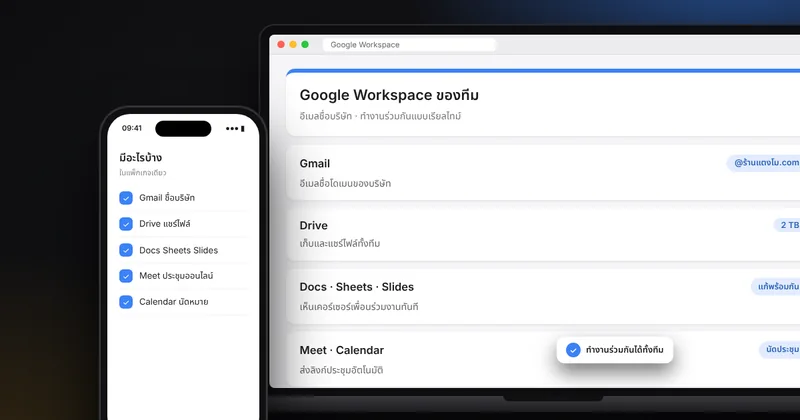
Task: Click the ส่งลิงก์ประชุมอัตโนมัติ description
Action: [341, 370]
